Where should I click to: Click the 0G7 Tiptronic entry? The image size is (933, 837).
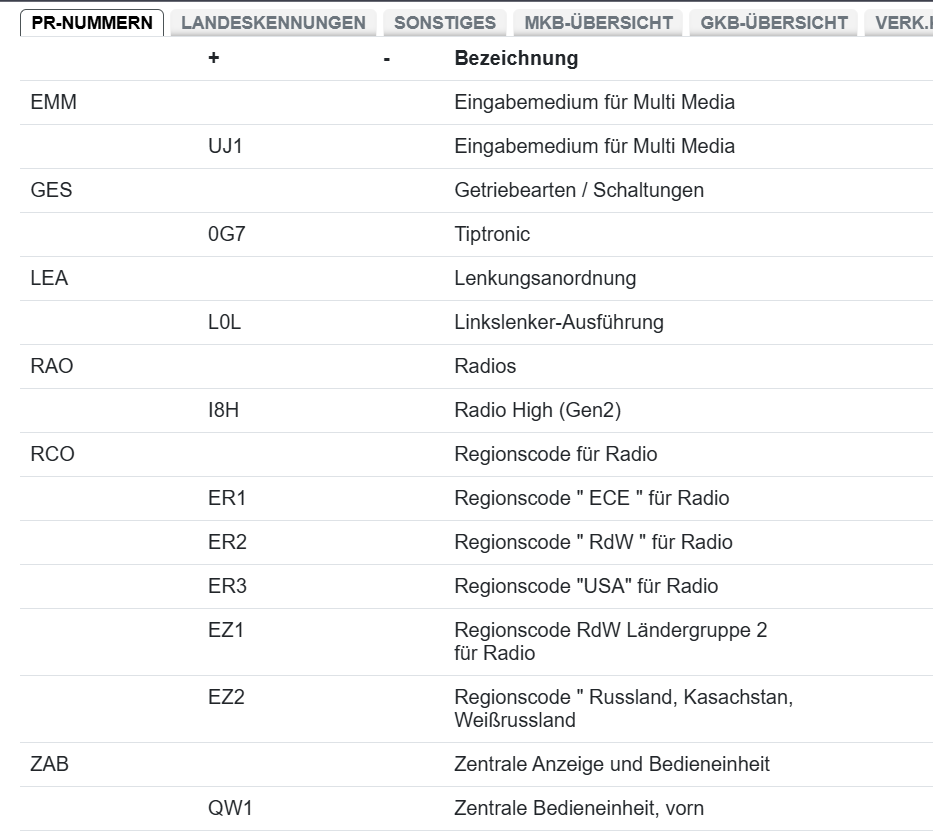pyautogui.click(x=476, y=234)
